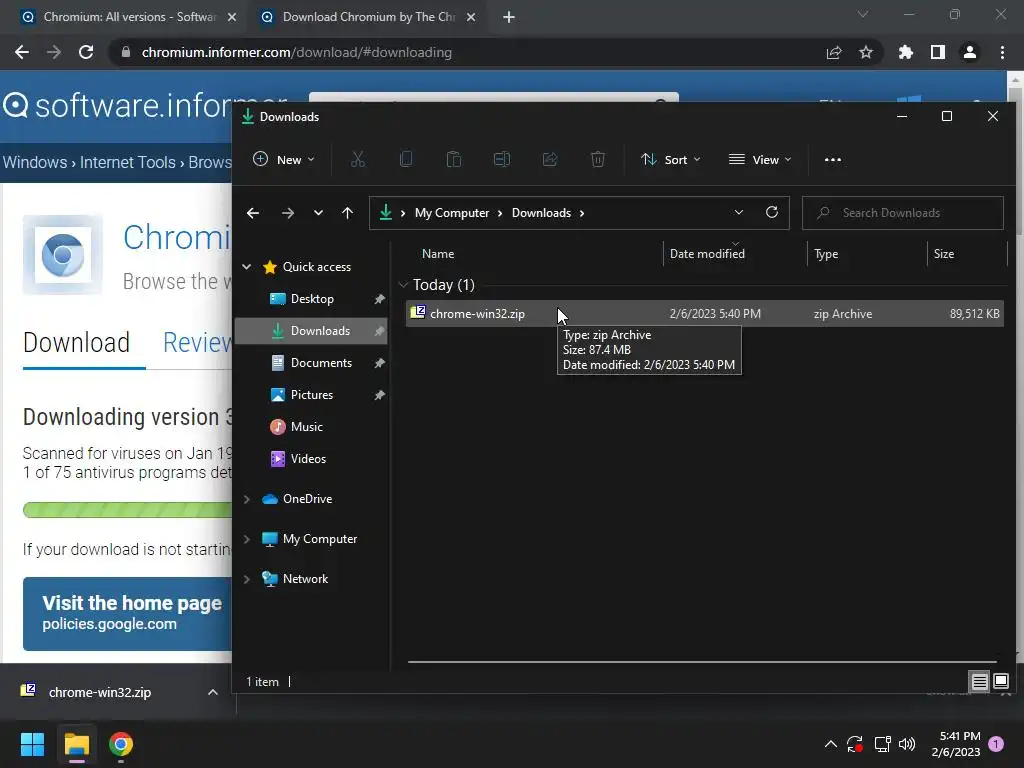This screenshot has width=1024, height=768.
Task: Switch to details view layout icon
Action: click(x=980, y=682)
